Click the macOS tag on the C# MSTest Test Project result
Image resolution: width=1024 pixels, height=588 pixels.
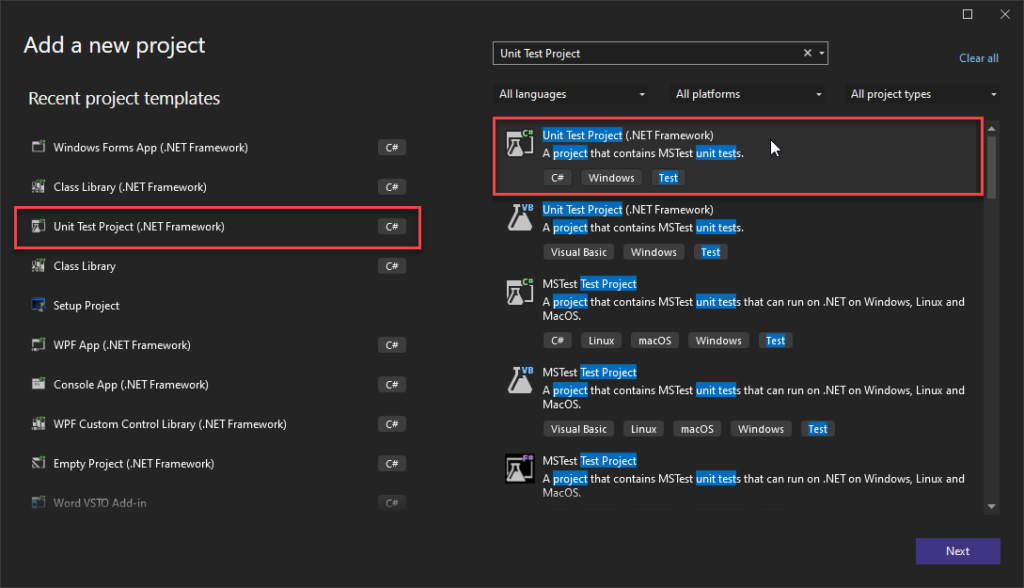tap(655, 340)
